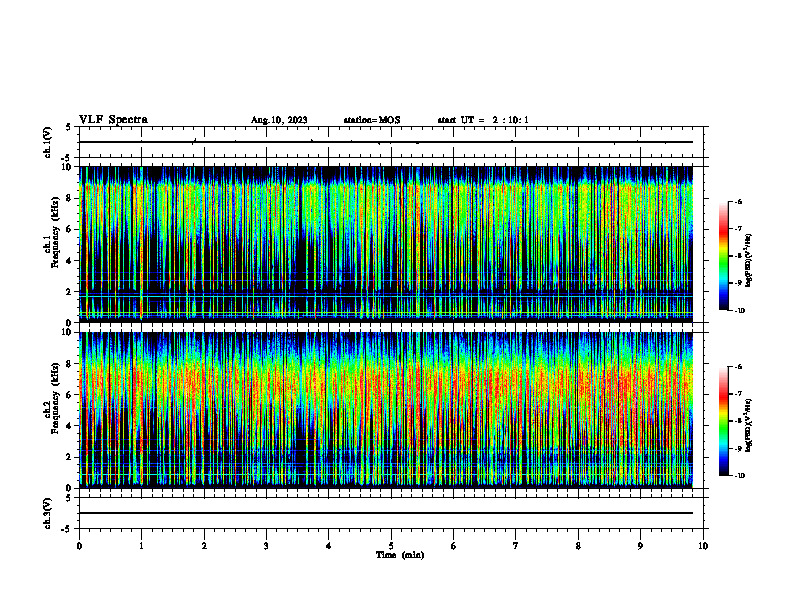Click the ch.3(V) lower tick "-5"

click(x=67, y=529)
